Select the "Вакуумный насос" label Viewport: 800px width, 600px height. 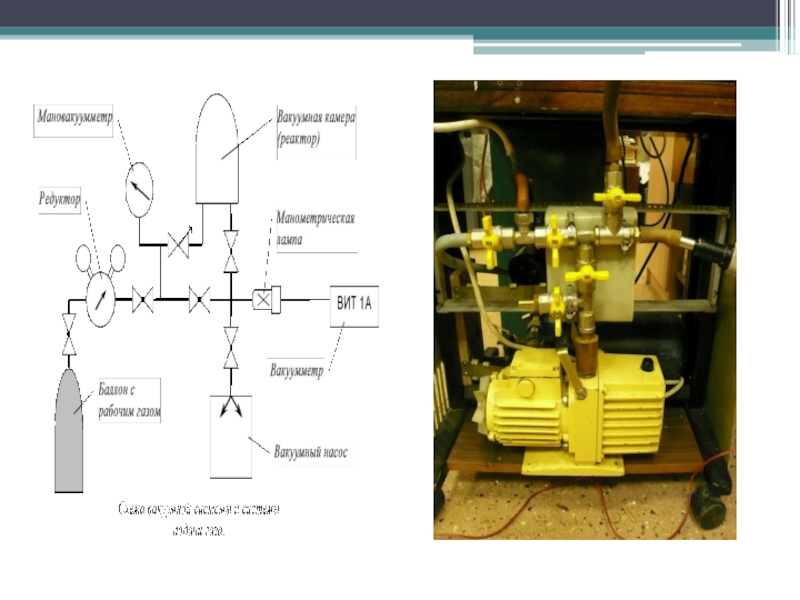pos(311,452)
